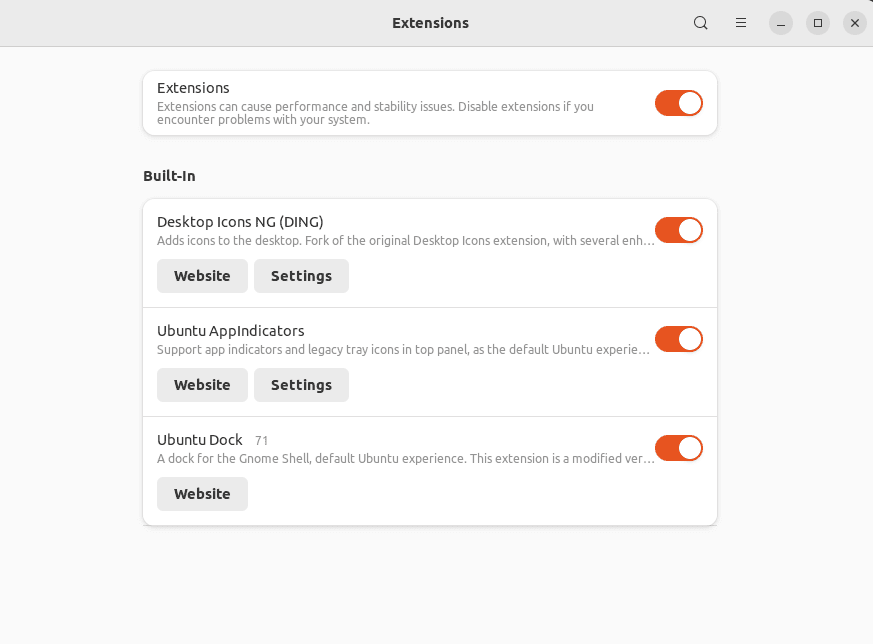Visit the Desktop Icons NG website

[202, 275]
